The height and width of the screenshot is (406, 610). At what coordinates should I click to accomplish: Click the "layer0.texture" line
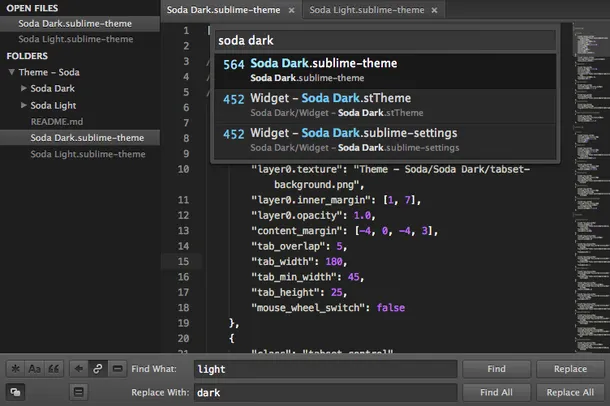tap(390, 177)
